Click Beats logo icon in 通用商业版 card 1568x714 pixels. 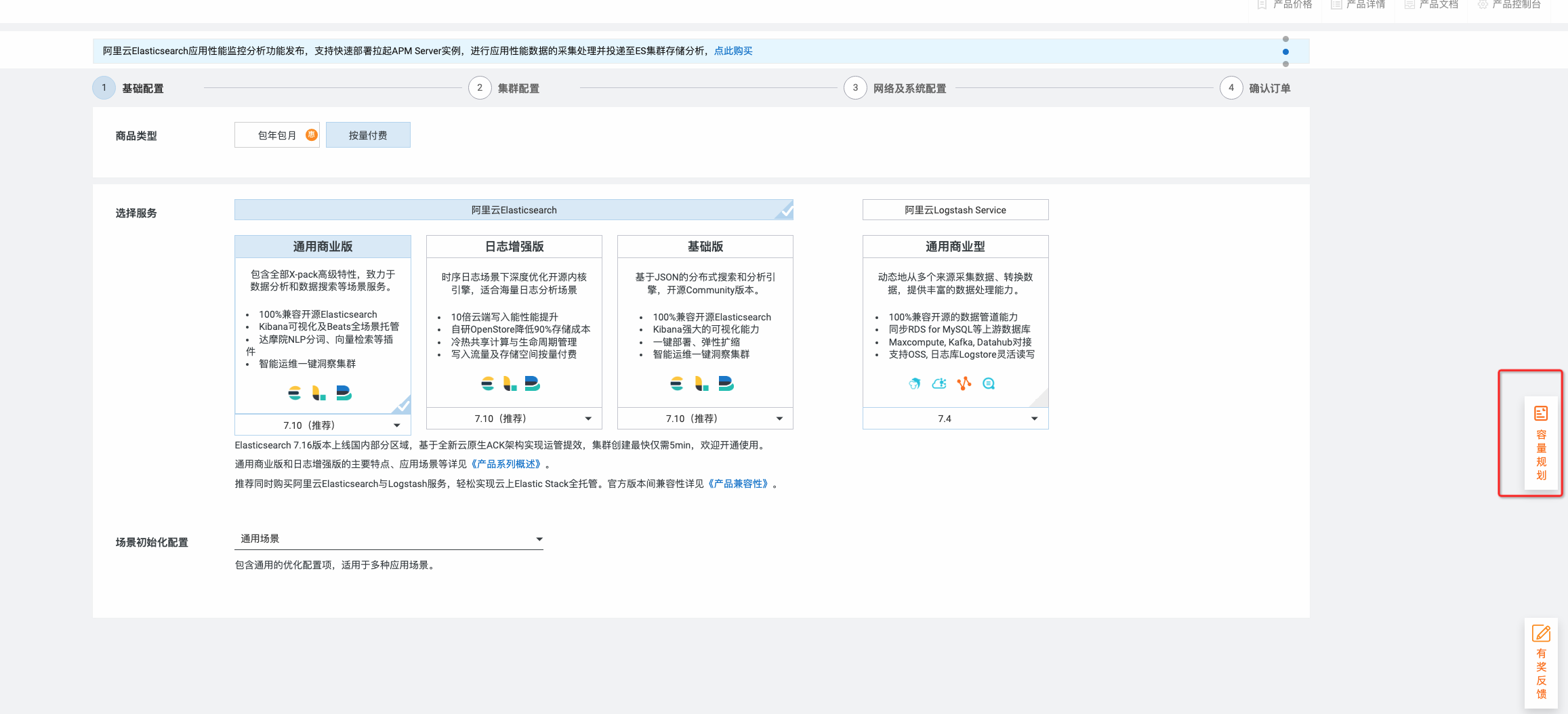[344, 393]
